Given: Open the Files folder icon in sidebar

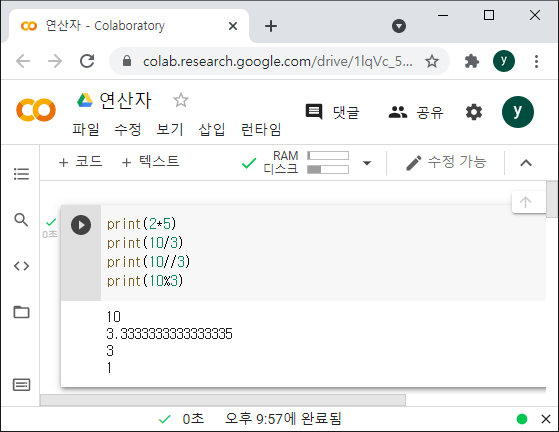Looking at the screenshot, I should tap(21, 312).
